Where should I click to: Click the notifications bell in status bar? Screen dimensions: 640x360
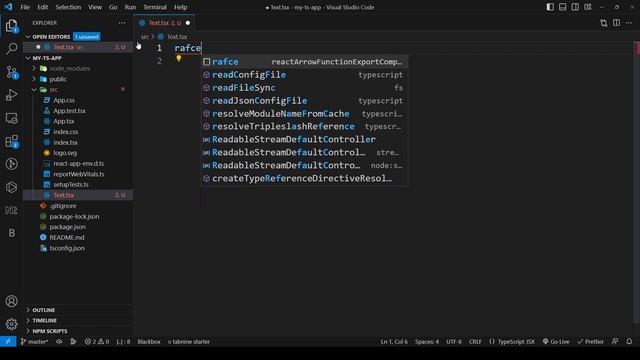pyautogui.click(x=629, y=342)
